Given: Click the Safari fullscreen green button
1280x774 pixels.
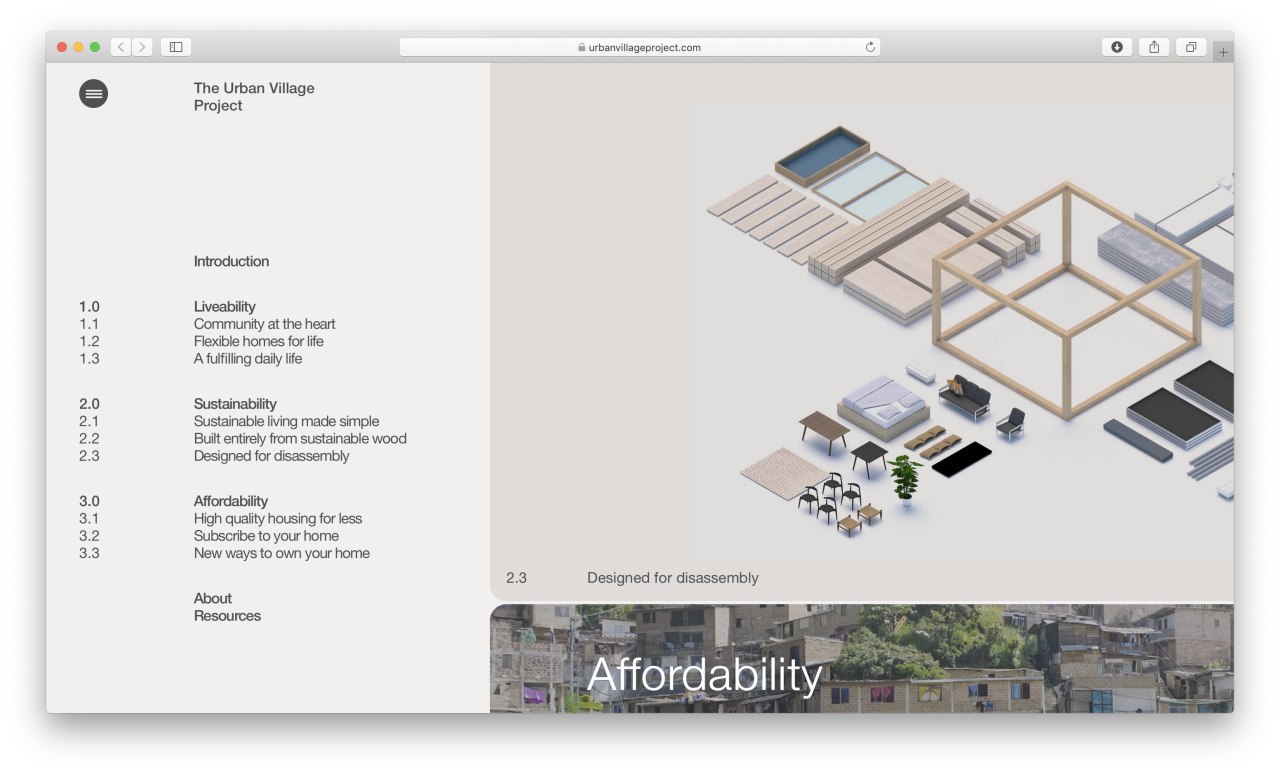Looking at the screenshot, I should click(x=95, y=47).
